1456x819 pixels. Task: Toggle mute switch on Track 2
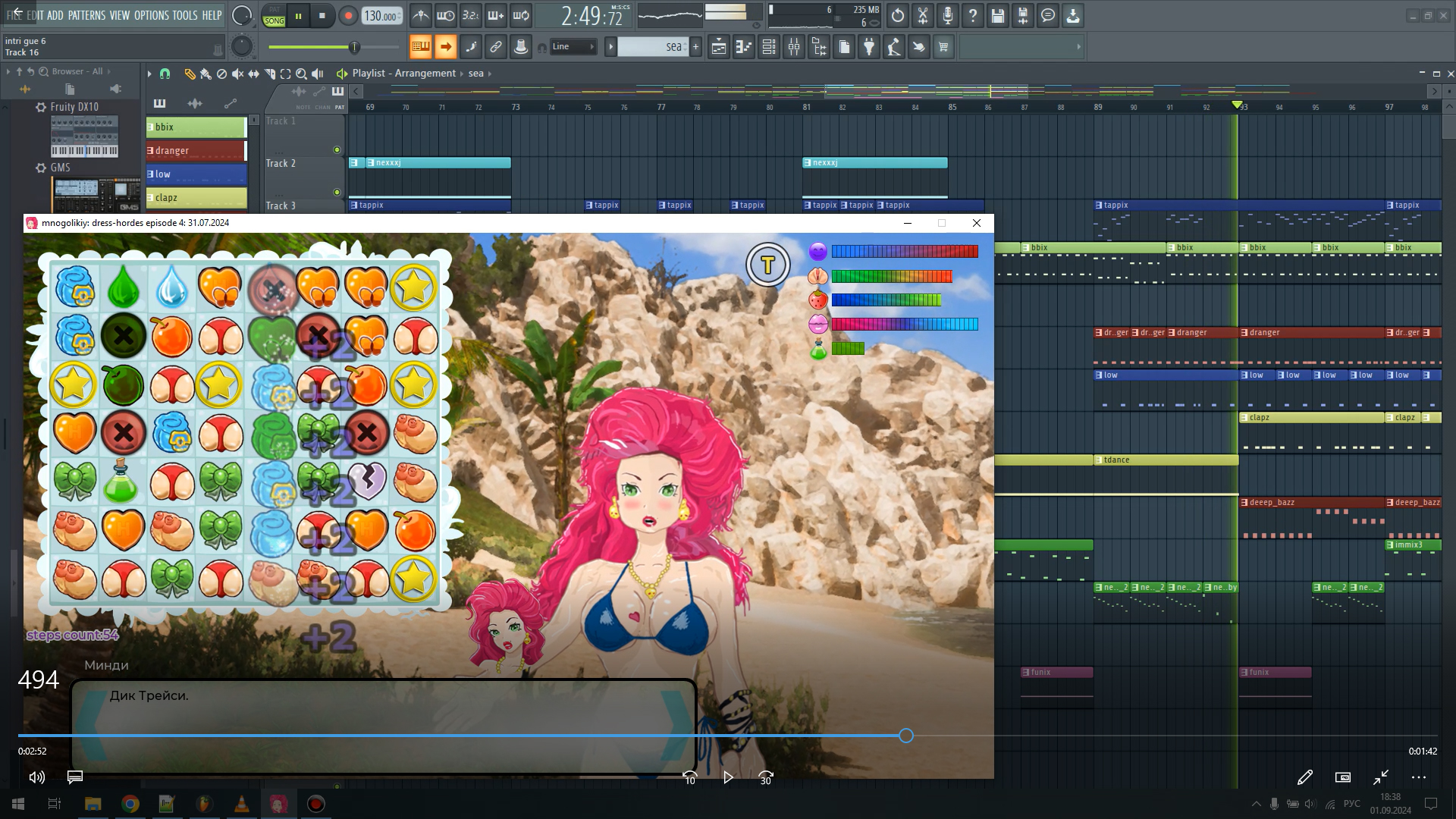337,193
